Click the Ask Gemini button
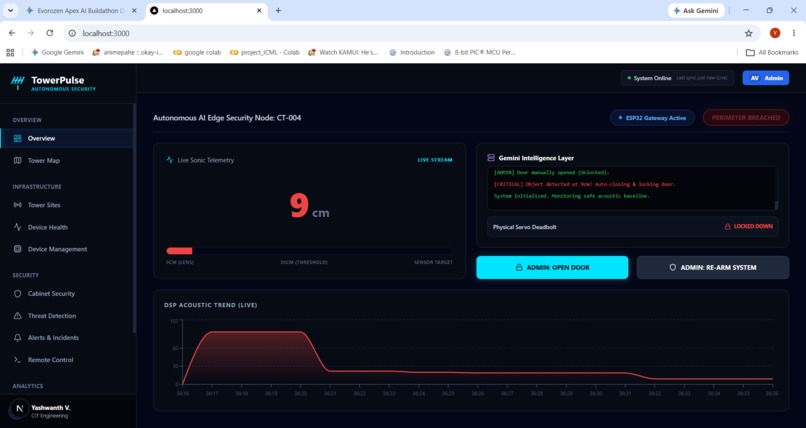The height and width of the screenshot is (428, 806). 696,10
